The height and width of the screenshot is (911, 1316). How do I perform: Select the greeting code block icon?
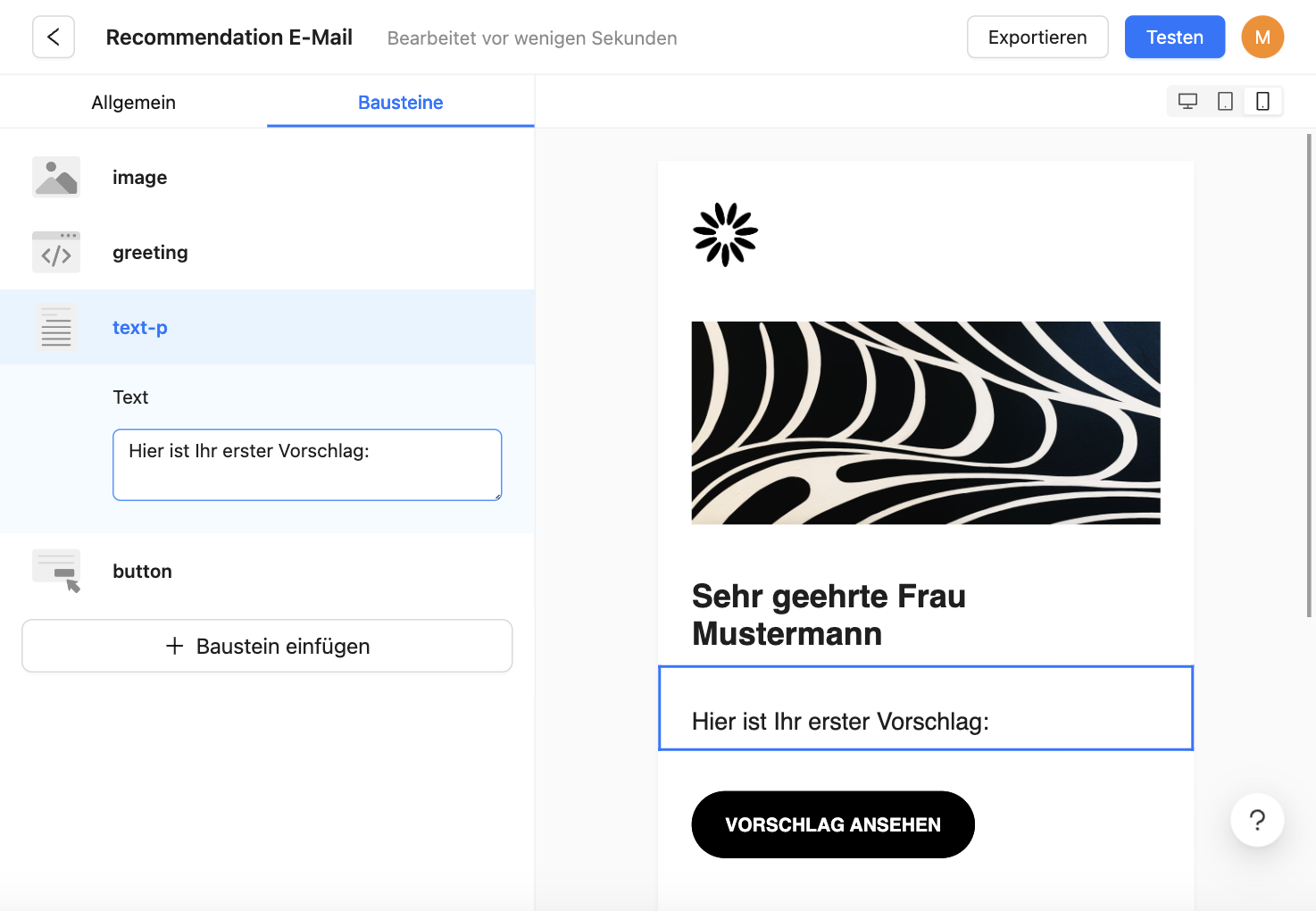[56, 253]
